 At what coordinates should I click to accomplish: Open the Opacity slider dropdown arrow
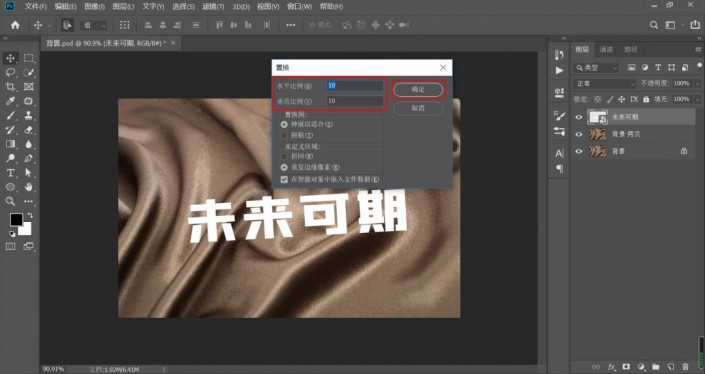pyautogui.click(x=697, y=84)
